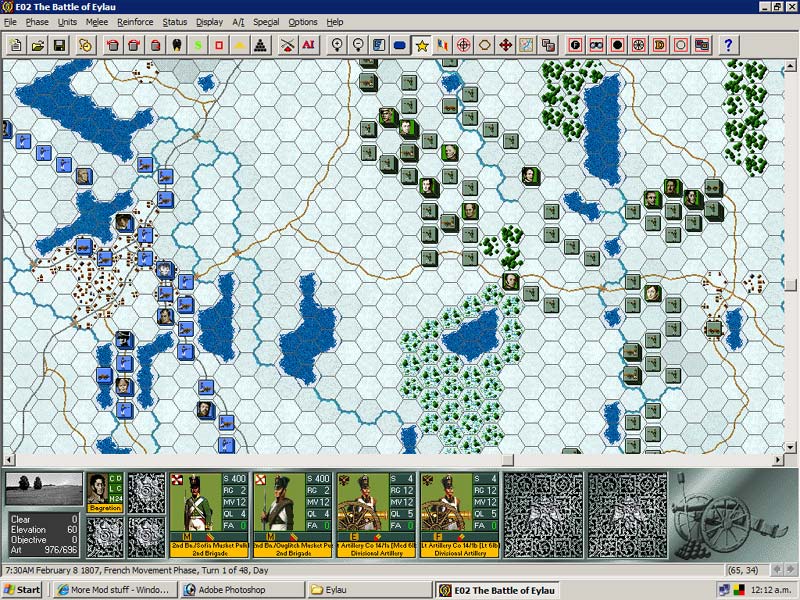
Task: Click the yellow triangle toolbar icon
Action: point(240,45)
